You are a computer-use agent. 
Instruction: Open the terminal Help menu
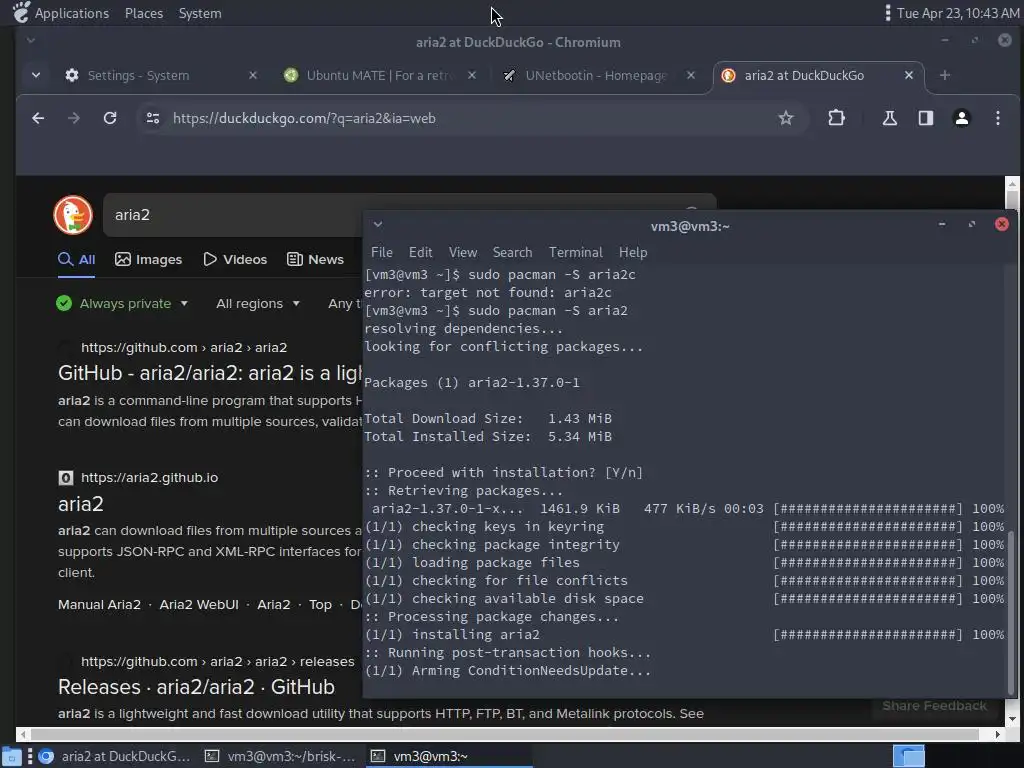pyautogui.click(x=633, y=252)
